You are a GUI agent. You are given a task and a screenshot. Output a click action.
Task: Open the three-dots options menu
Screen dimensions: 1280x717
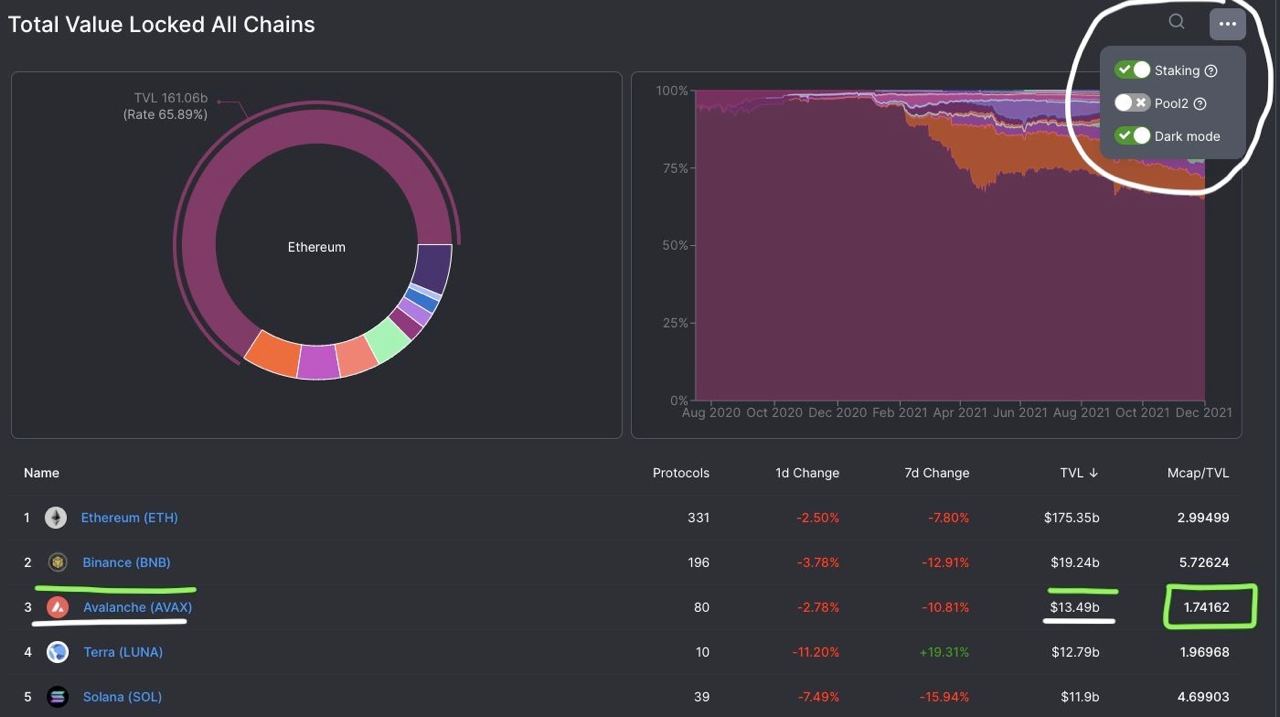[x=1227, y=24]
